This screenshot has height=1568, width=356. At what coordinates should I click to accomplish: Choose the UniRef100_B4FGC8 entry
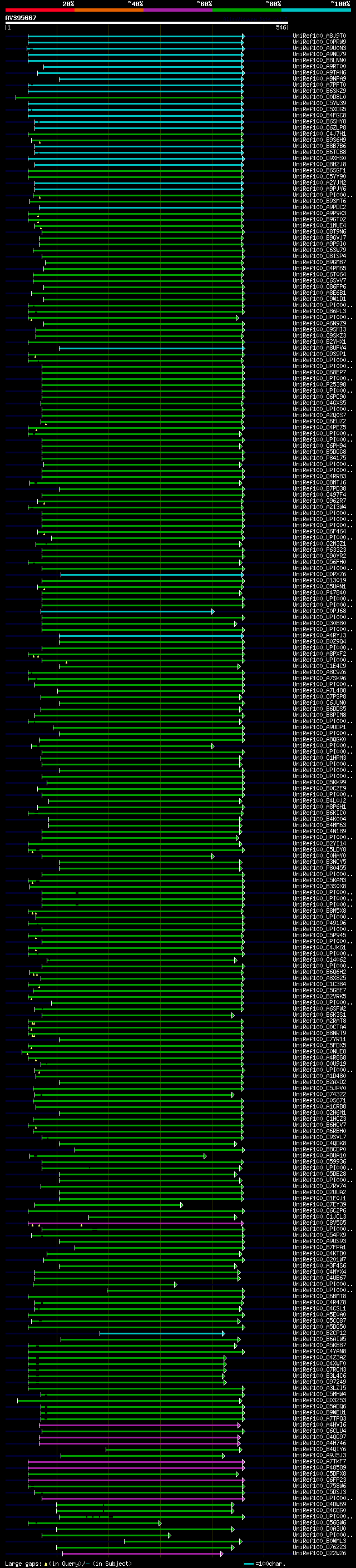pyautogui.click(x=319, y=115)
